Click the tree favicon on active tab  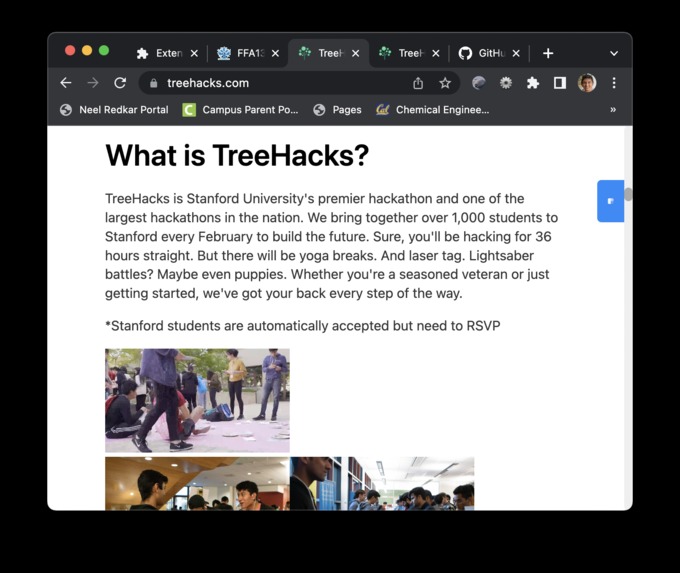[305, 53]
